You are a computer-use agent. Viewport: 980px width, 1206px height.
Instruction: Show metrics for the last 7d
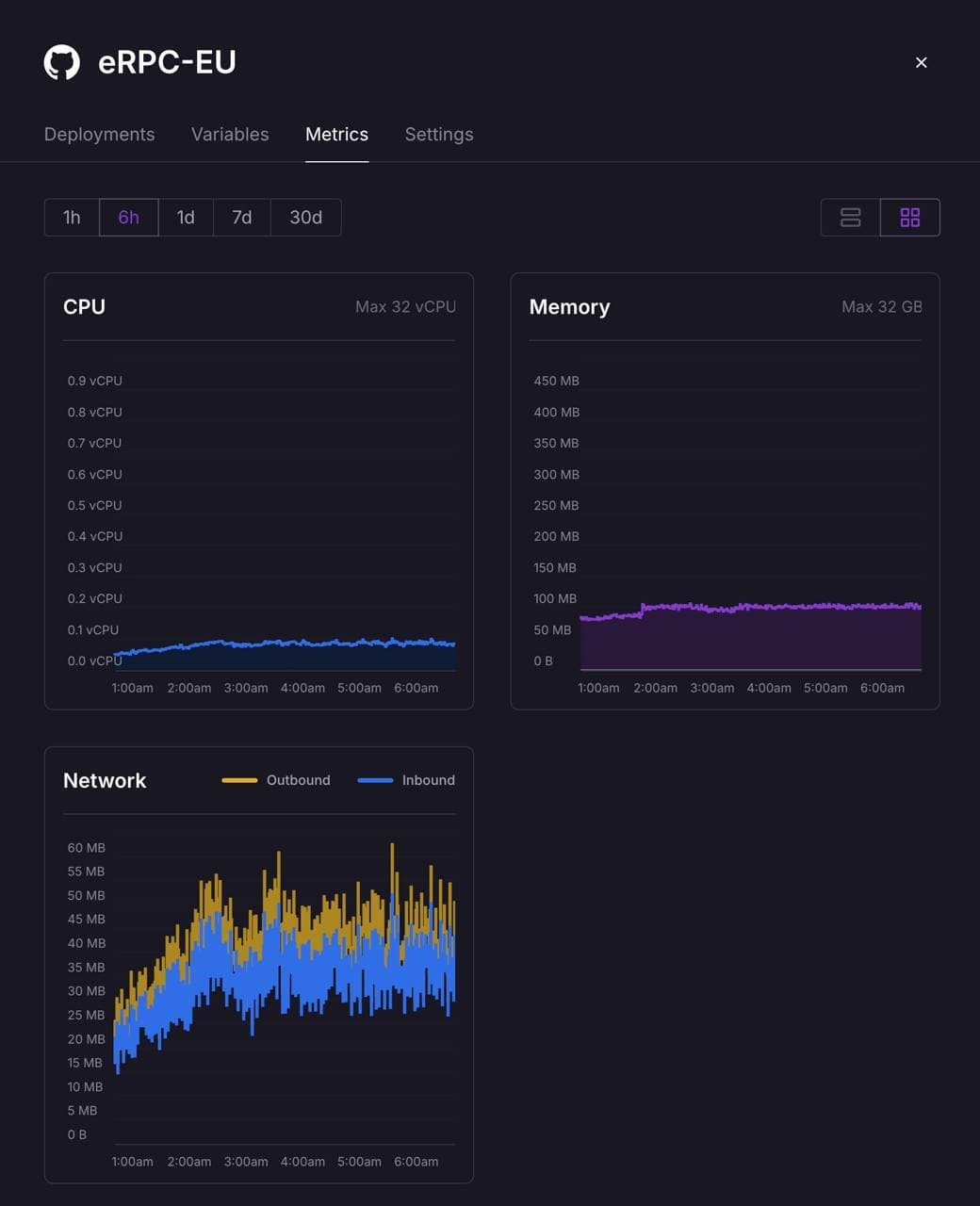(242, 218)
